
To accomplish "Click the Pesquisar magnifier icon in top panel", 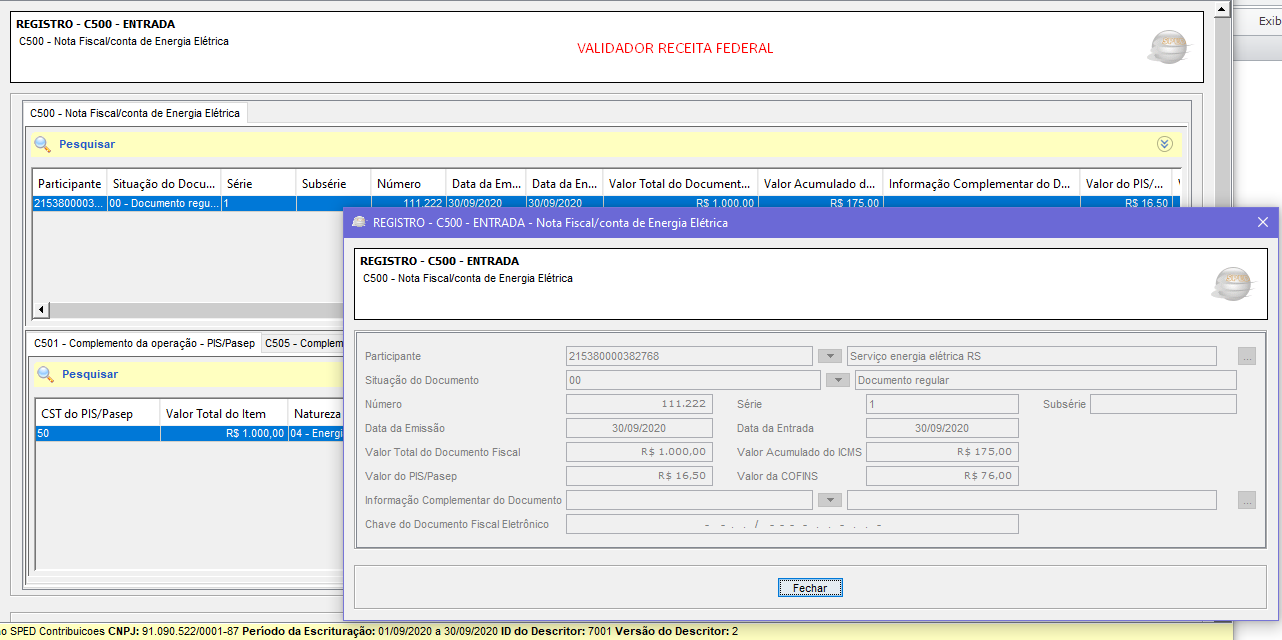I will tap(42, 144).
